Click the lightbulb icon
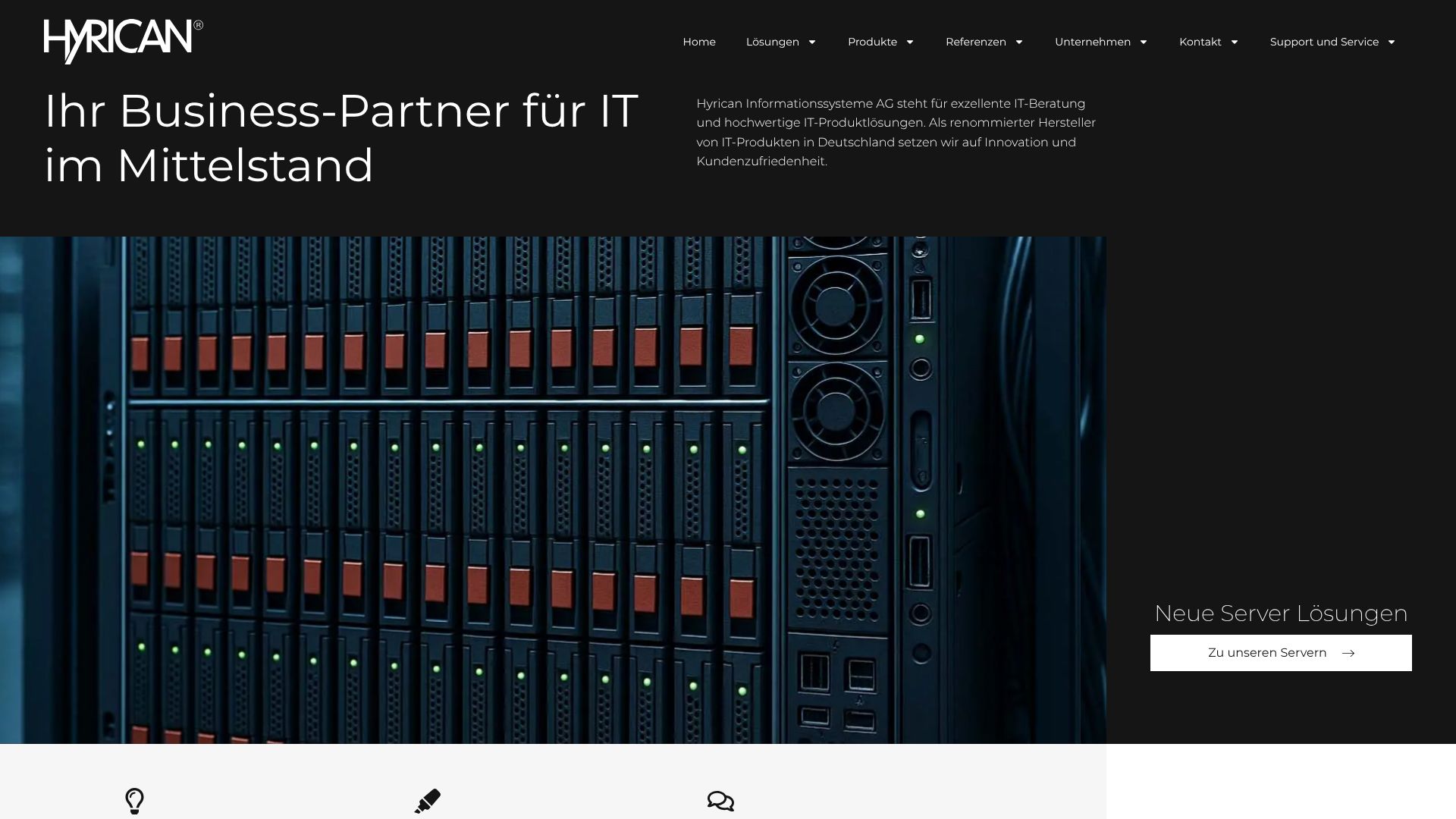 pyautogui.click(x=134, y=801)
